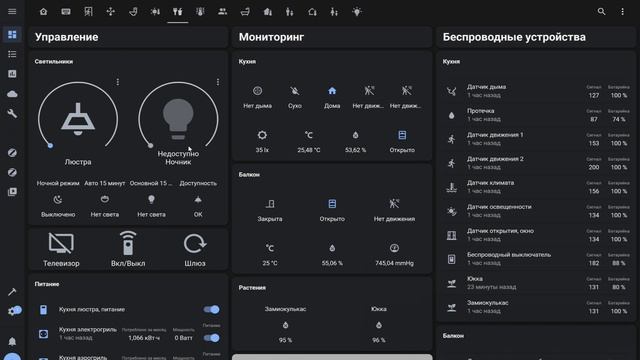
Task: Open the Датчик дыма device row
Action: tap(536, 91)
